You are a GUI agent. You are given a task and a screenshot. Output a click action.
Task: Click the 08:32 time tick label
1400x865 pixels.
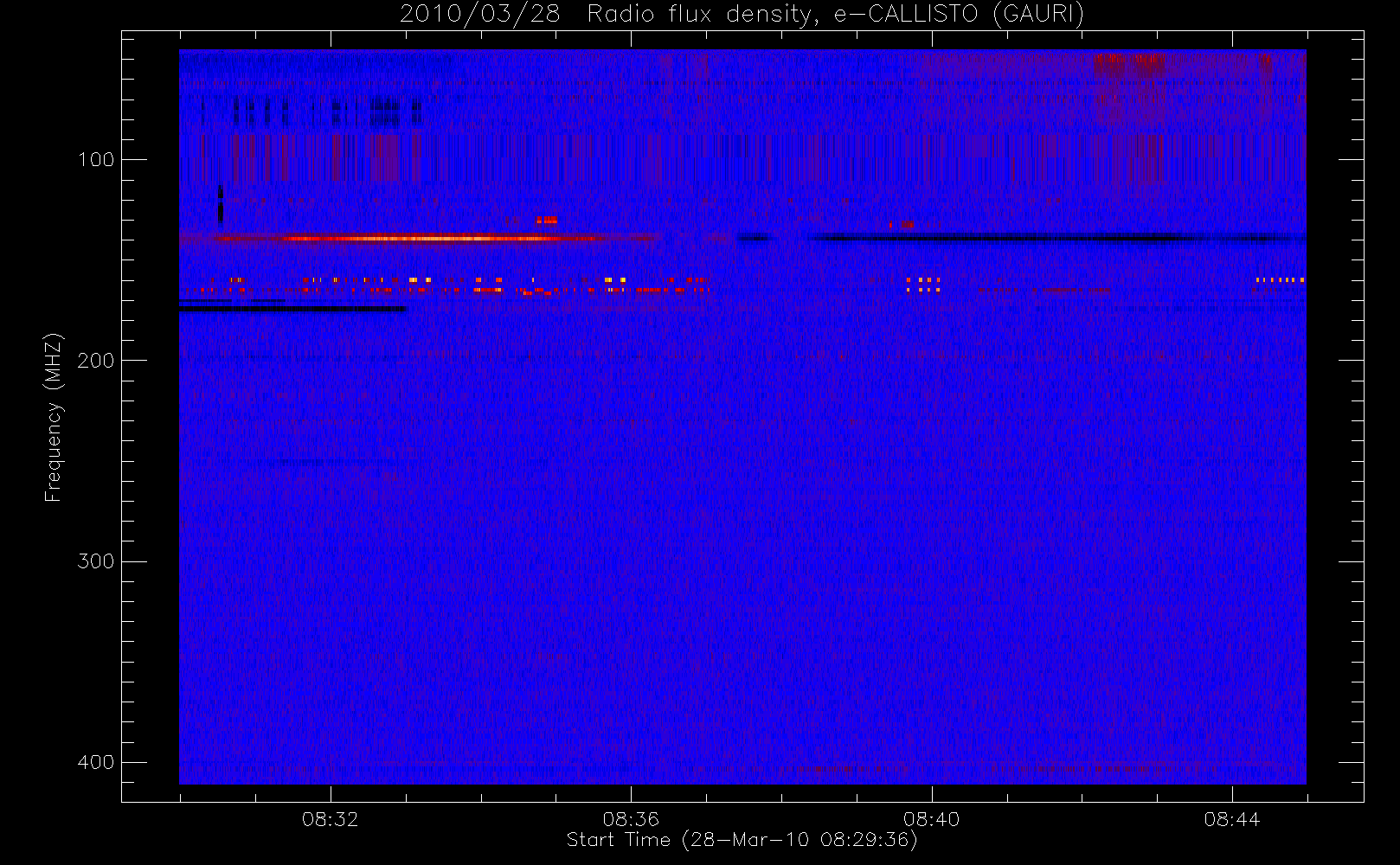(x=330, y=819)
